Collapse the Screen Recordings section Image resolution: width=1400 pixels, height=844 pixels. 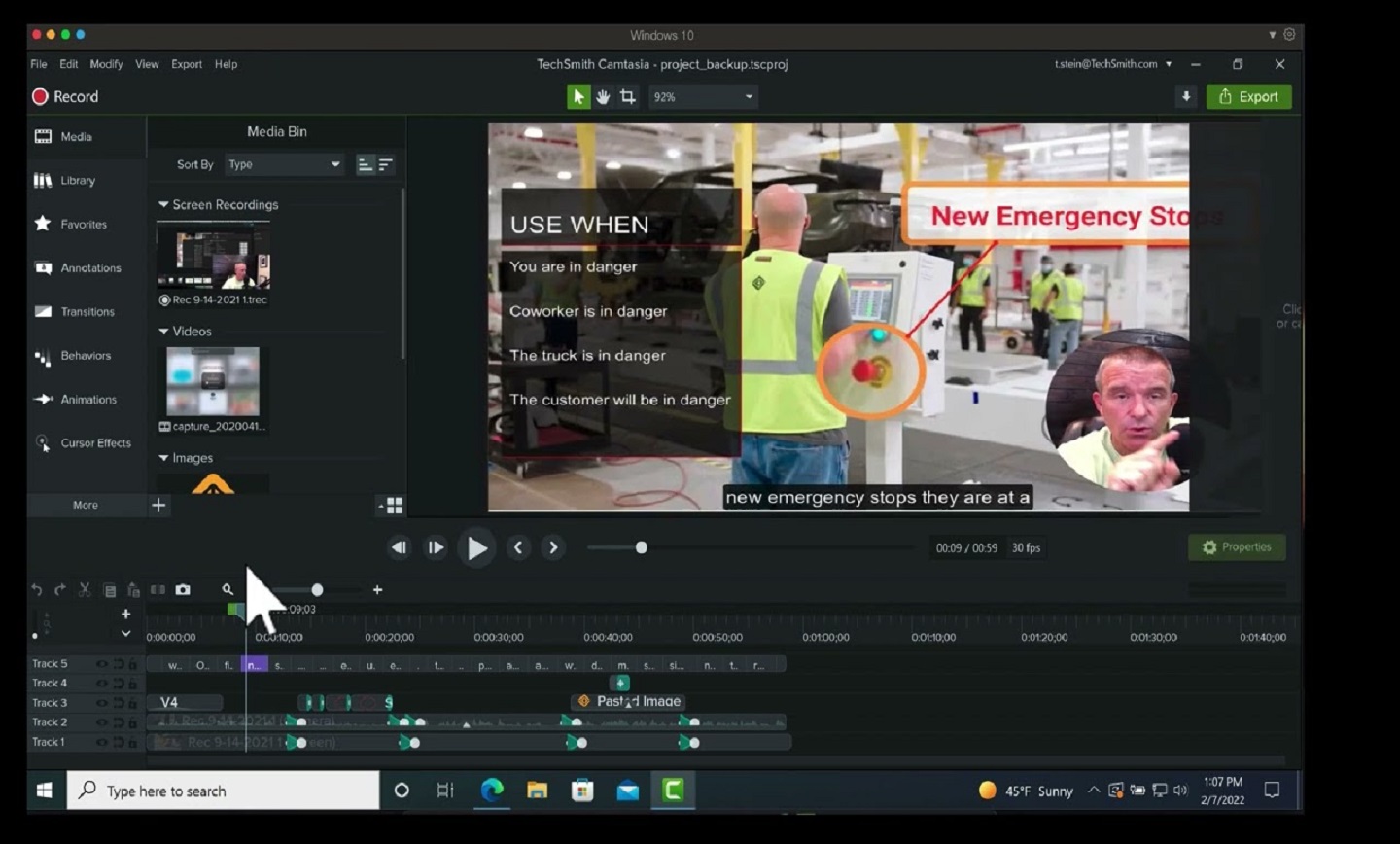(x=163, y=205)
